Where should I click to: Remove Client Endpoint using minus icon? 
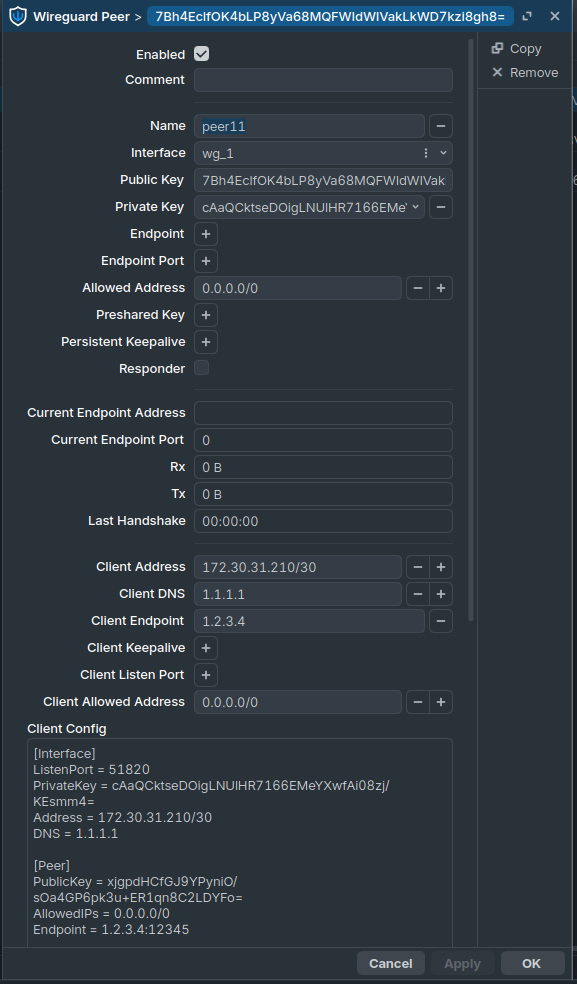(x=441, y=621)
